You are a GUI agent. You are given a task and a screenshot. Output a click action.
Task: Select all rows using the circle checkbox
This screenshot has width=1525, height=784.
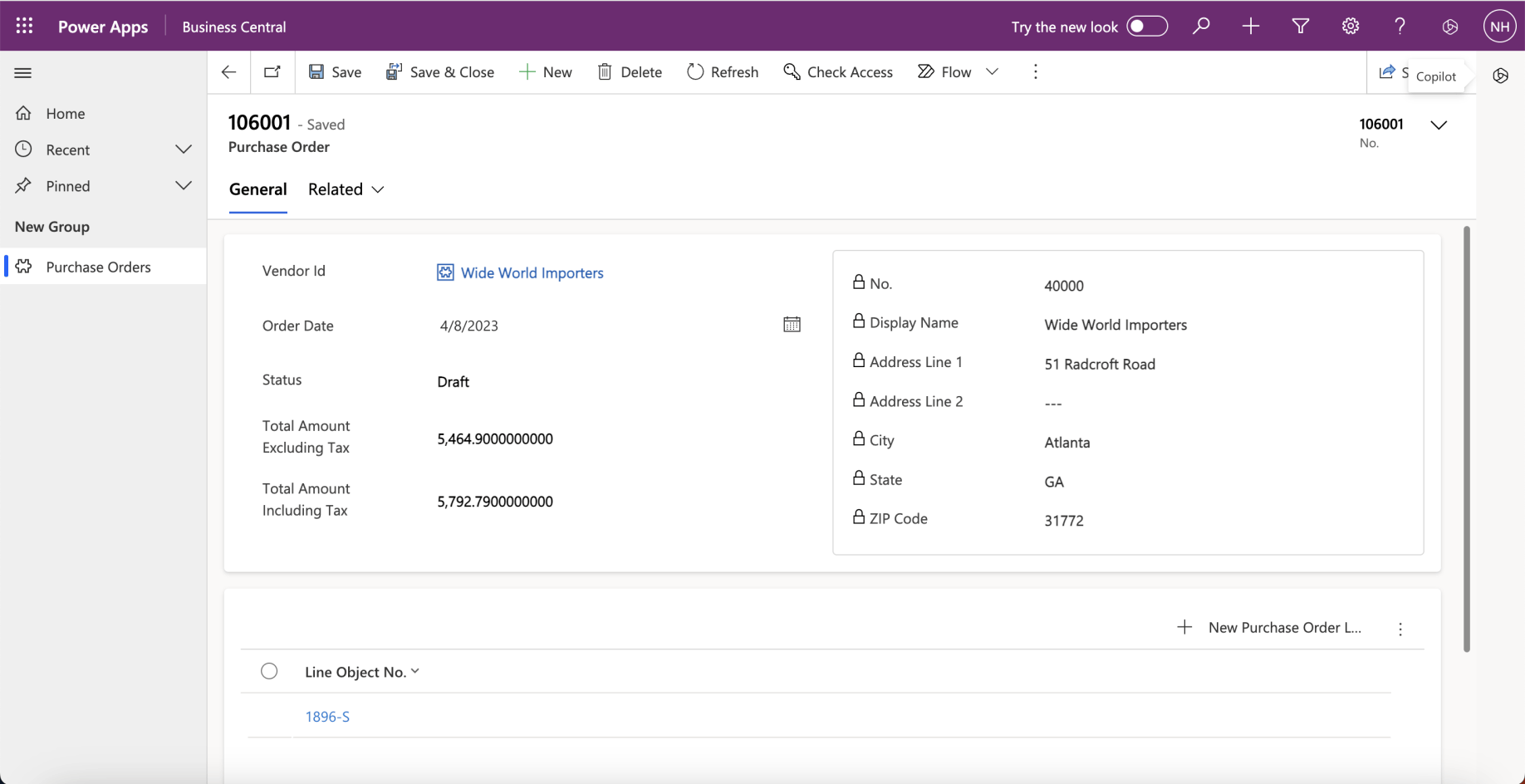pyautogui.click(x=269, y=671)
